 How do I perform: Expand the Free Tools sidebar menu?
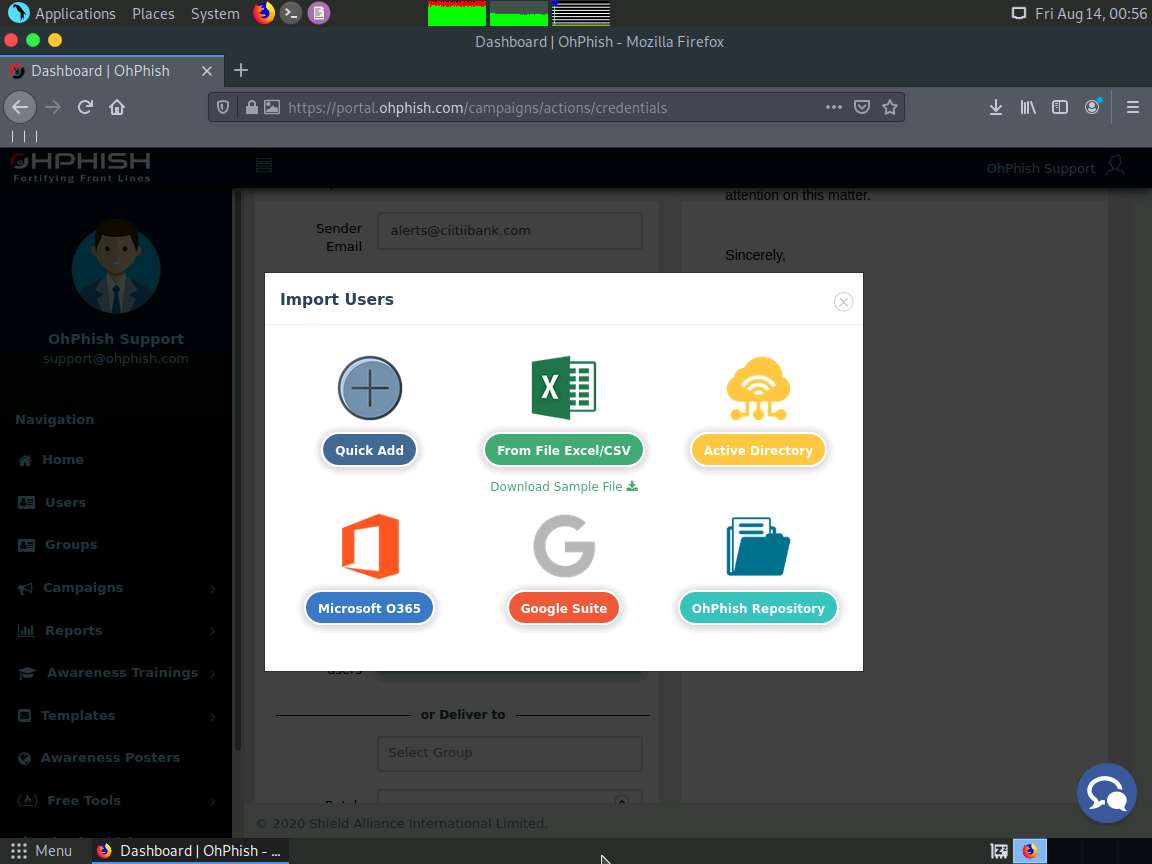tap(116, 800)
